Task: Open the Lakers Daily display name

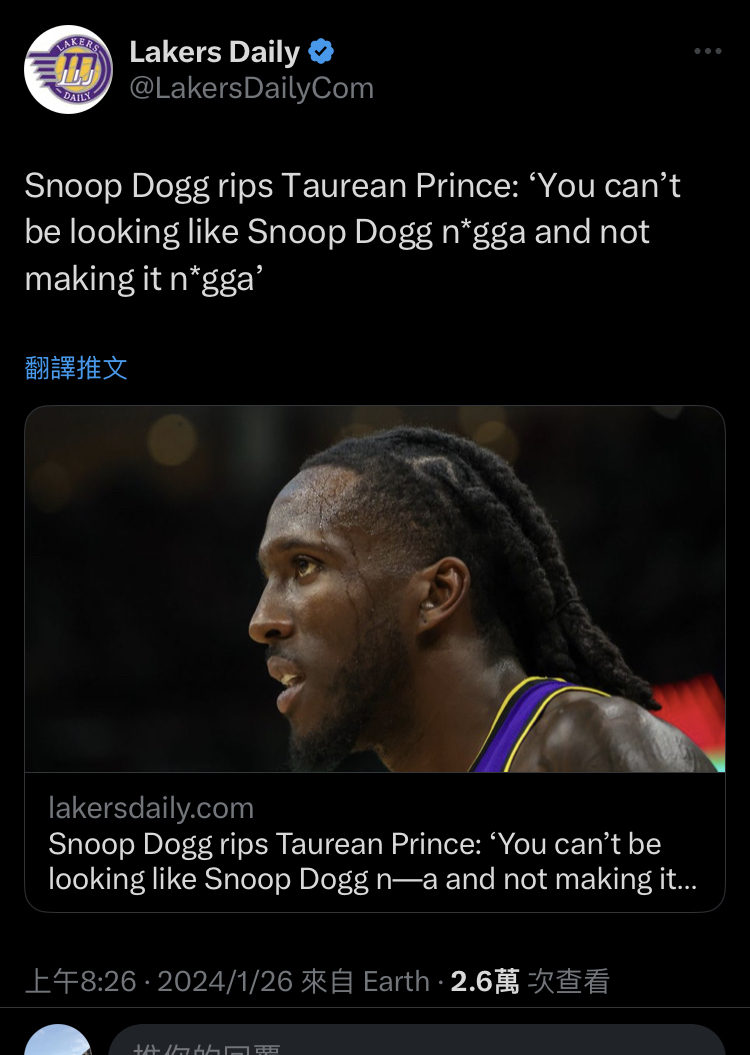Action: coord(214,52)
